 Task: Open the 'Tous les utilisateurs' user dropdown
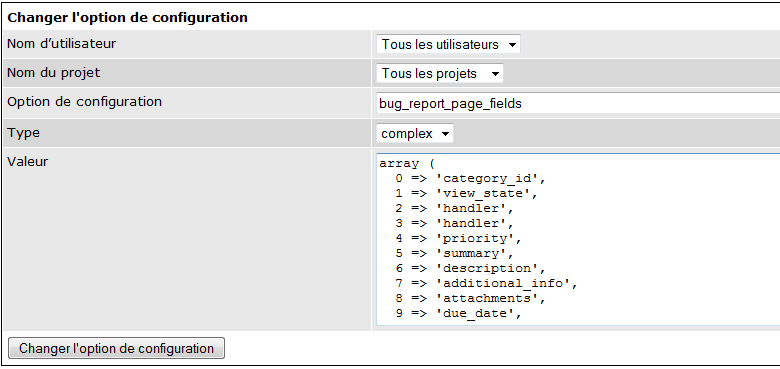pos(448,44)
